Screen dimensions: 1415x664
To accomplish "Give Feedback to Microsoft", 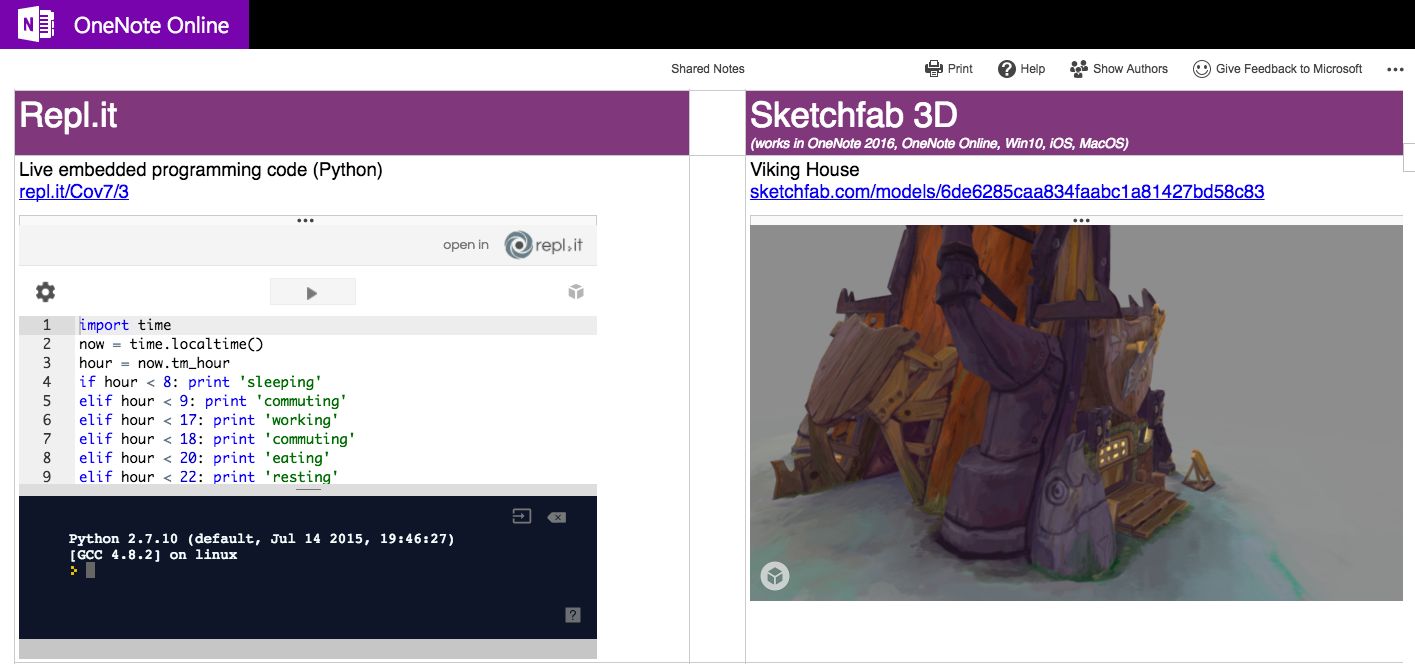I will coord(1277,69).
